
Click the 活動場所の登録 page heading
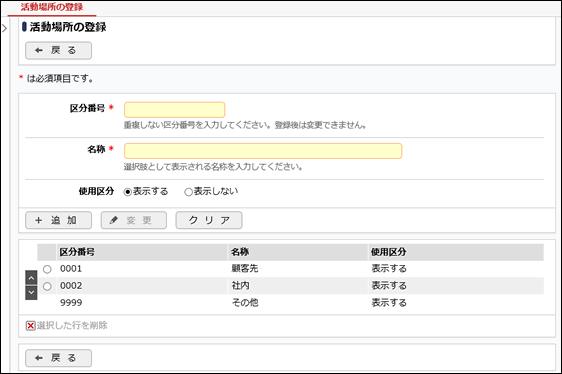[68, 27]
